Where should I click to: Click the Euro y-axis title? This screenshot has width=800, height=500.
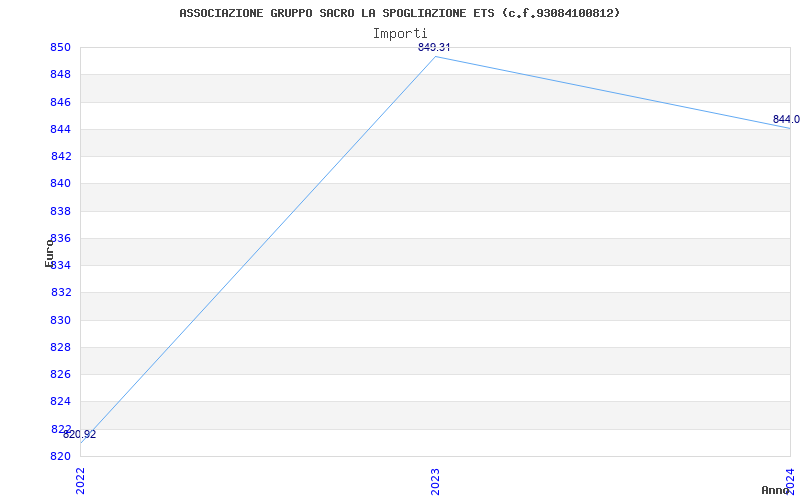[x=49, y=253]
